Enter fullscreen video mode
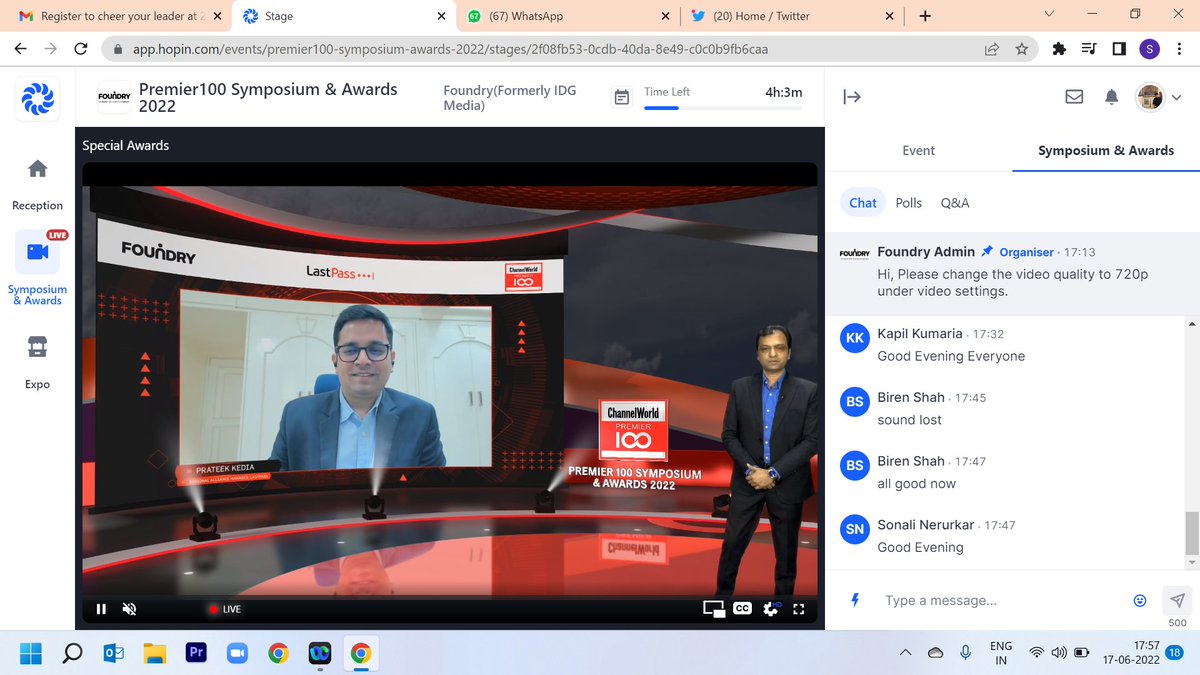 (x=798, y=608)
